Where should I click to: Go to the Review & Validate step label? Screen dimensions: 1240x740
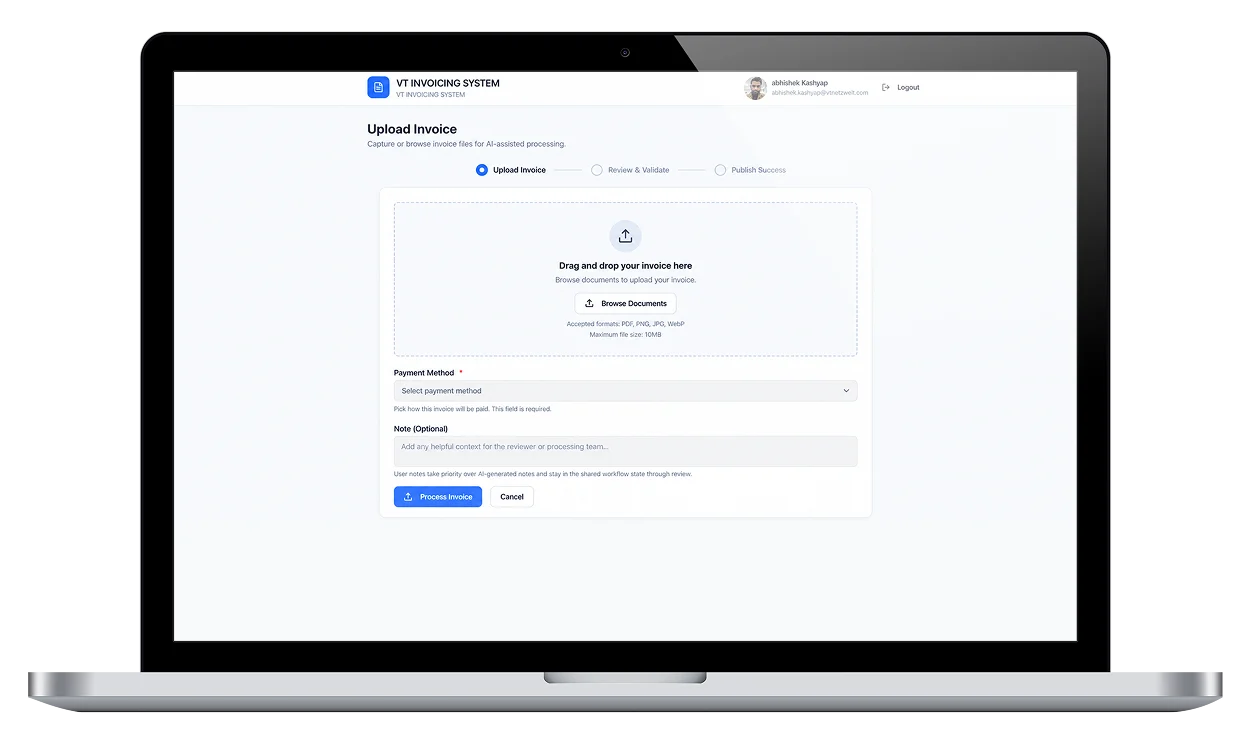click(x=639, y=170)
